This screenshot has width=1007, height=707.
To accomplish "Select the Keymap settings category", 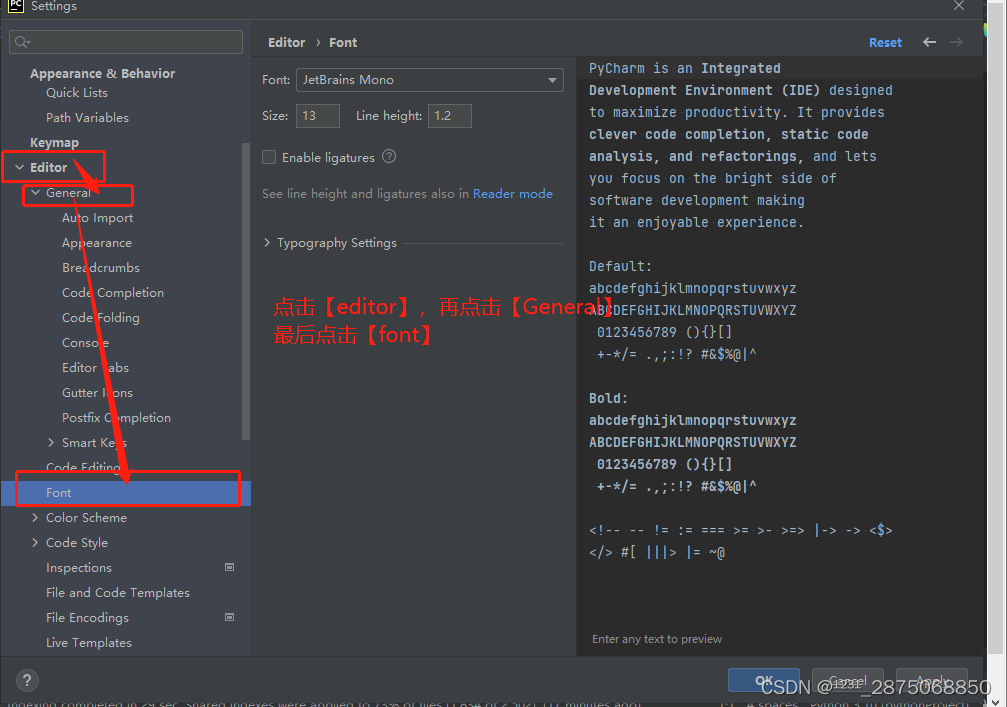I will point(55,143).
